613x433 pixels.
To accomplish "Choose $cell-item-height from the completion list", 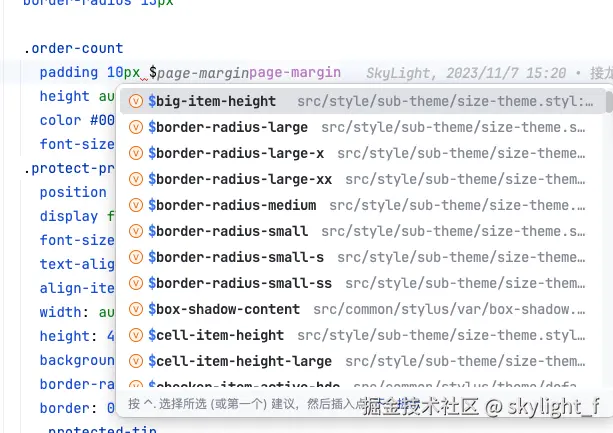I will tap(216, 336).
